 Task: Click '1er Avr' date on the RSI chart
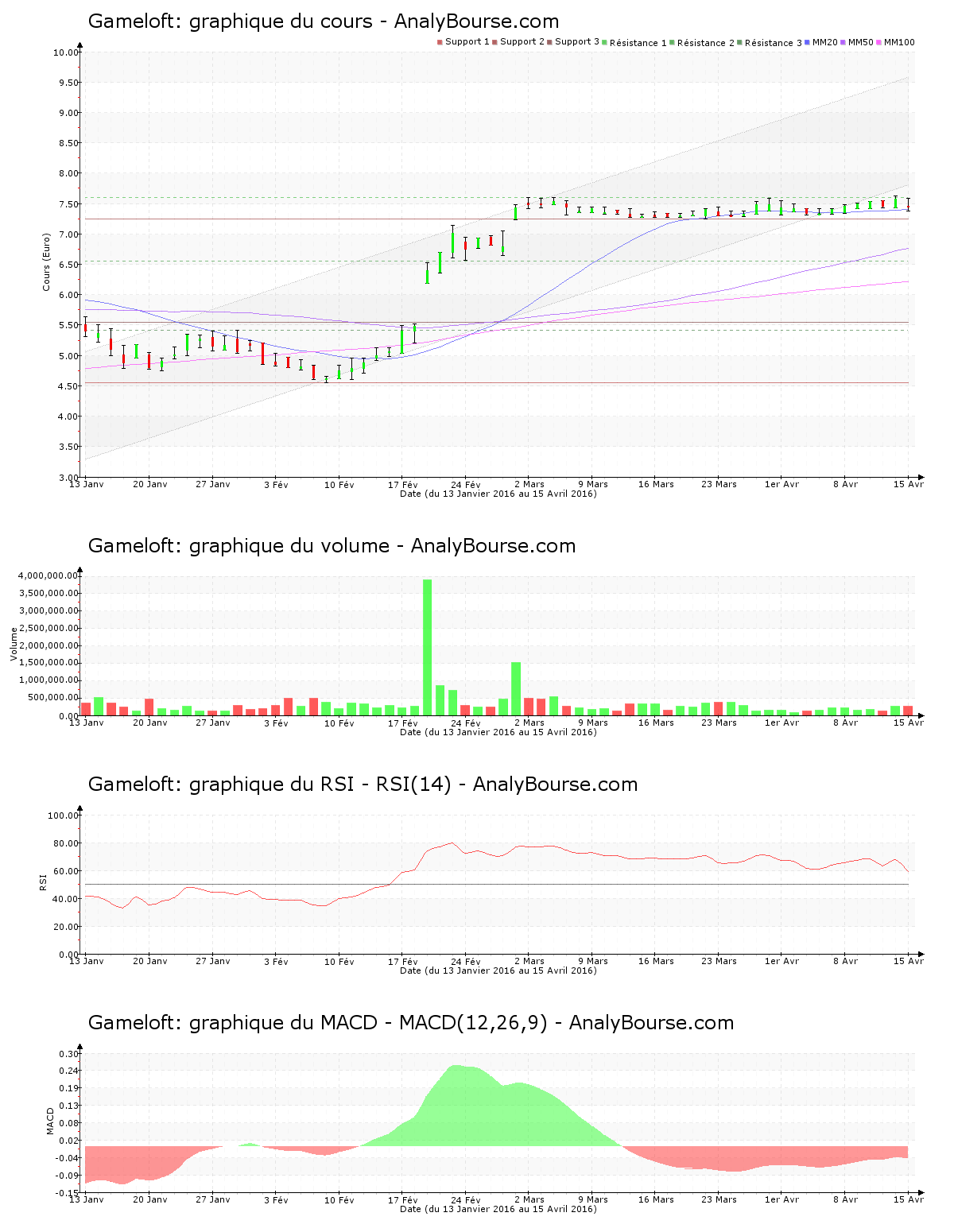coord(782,962)
